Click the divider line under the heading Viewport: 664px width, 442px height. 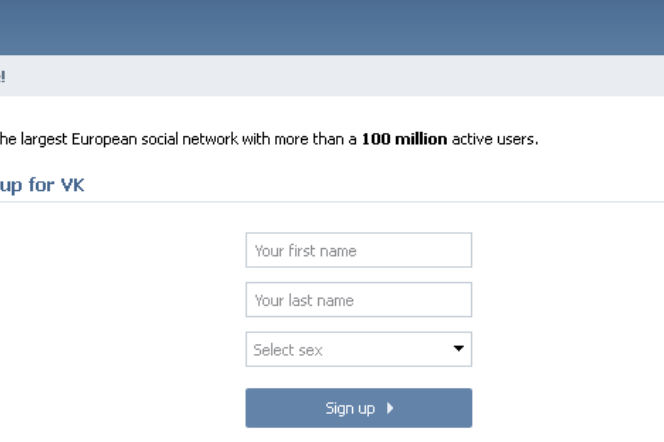332,202
